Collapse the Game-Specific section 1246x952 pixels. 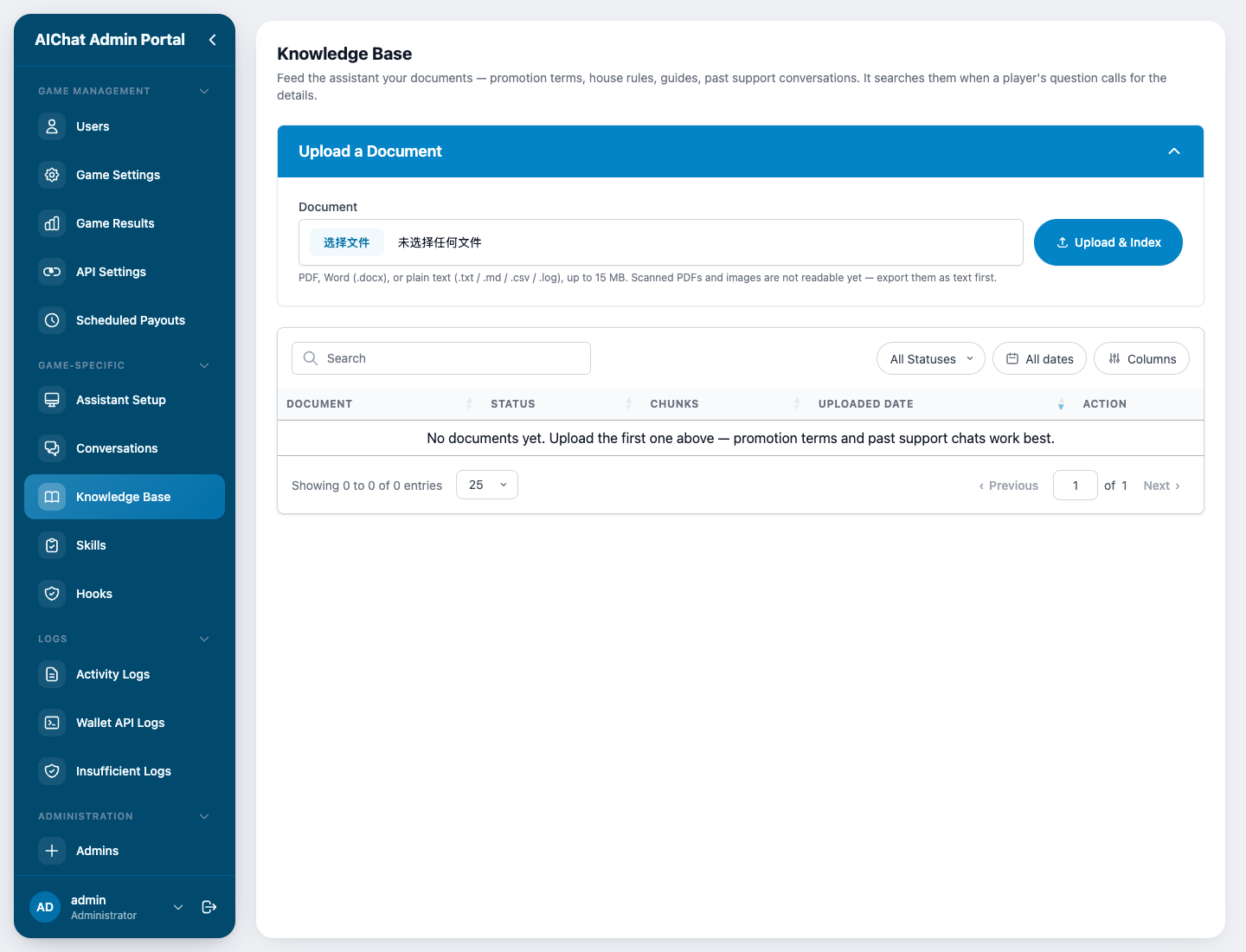(x=204, y=365)
